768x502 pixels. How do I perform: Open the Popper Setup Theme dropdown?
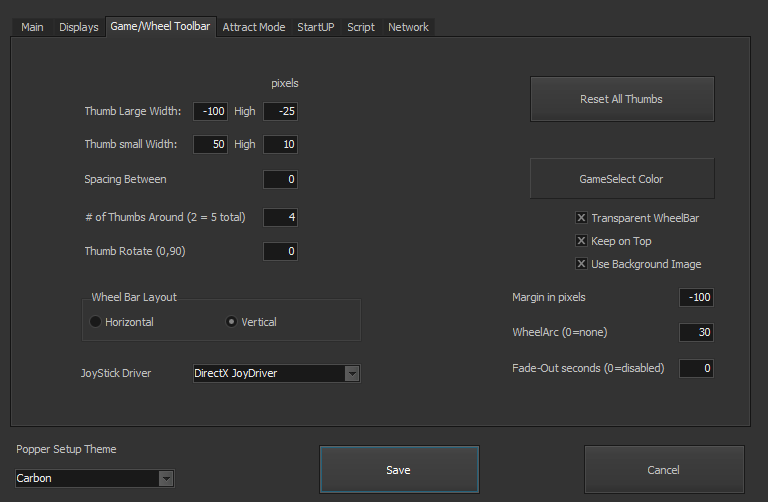tap(166, 479)
